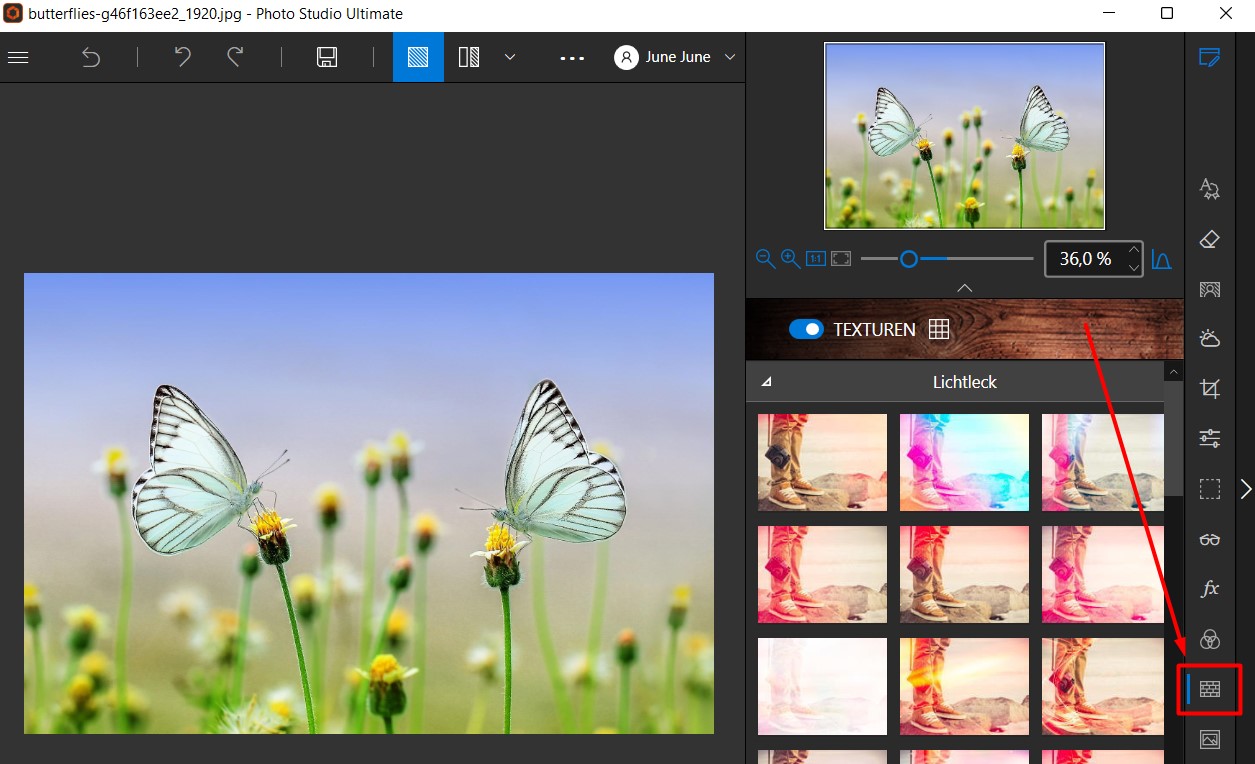The image size is (1255, 764).
Task: Open the fx effects panel
Action: 1210,589
